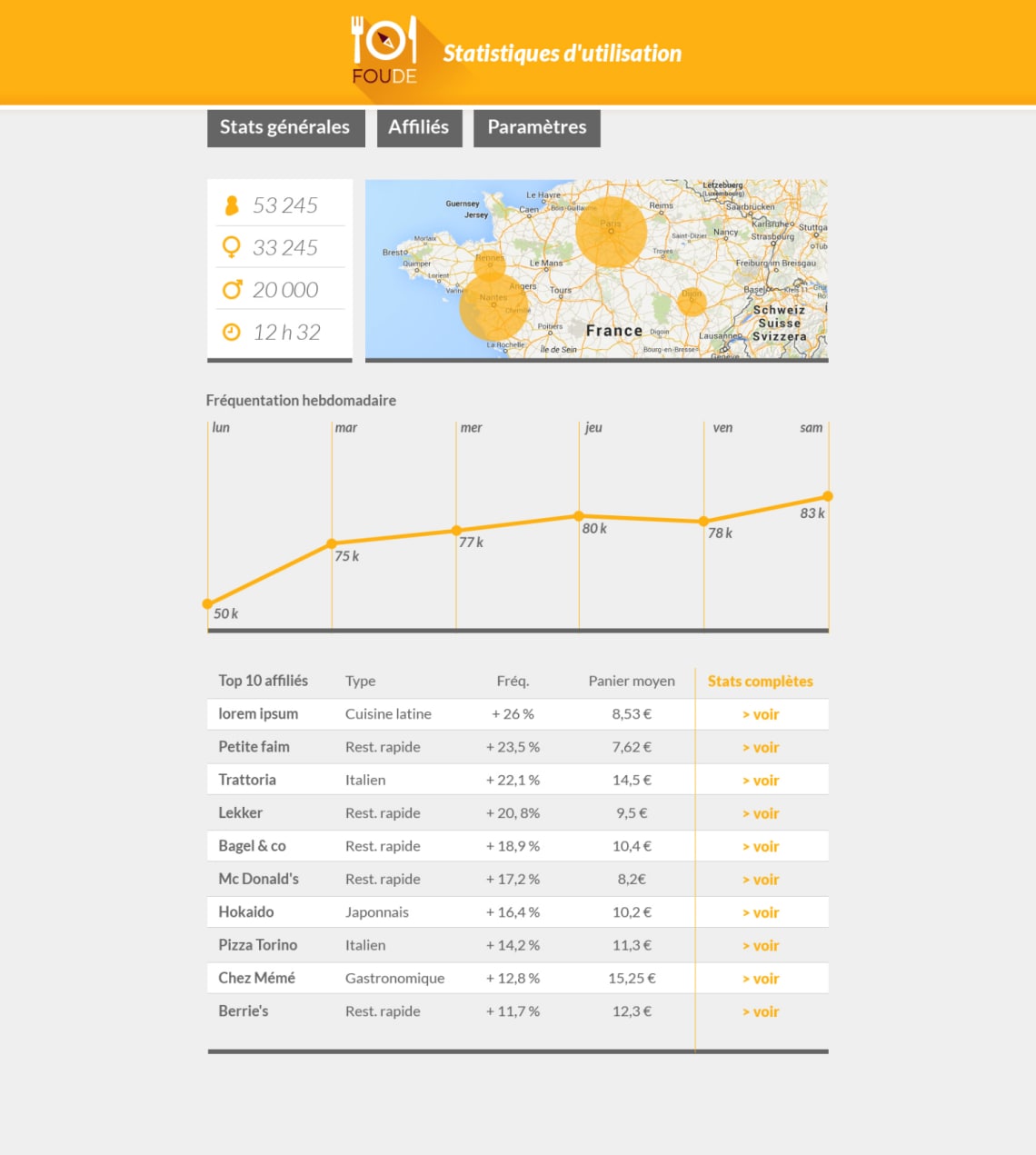Select the lorem ipsum affiliate name
Image resolution: width=1036 pixels, height=1155 pixels.
click(x=258, y=714)
